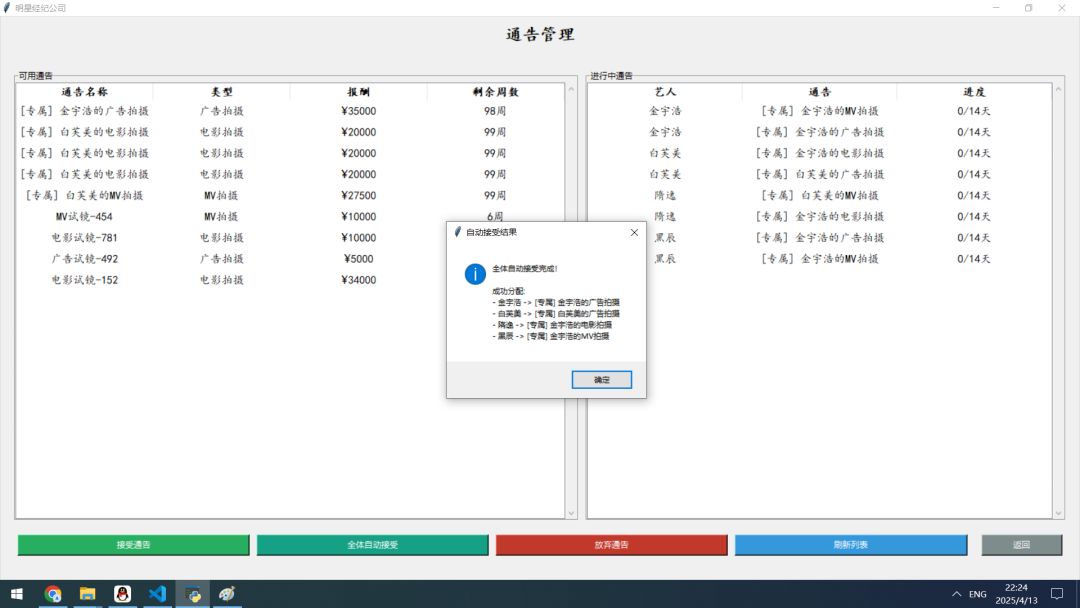Click '¥10000' in the 电影试镜-781 row
1080x608 pixels.
(358, 238)
